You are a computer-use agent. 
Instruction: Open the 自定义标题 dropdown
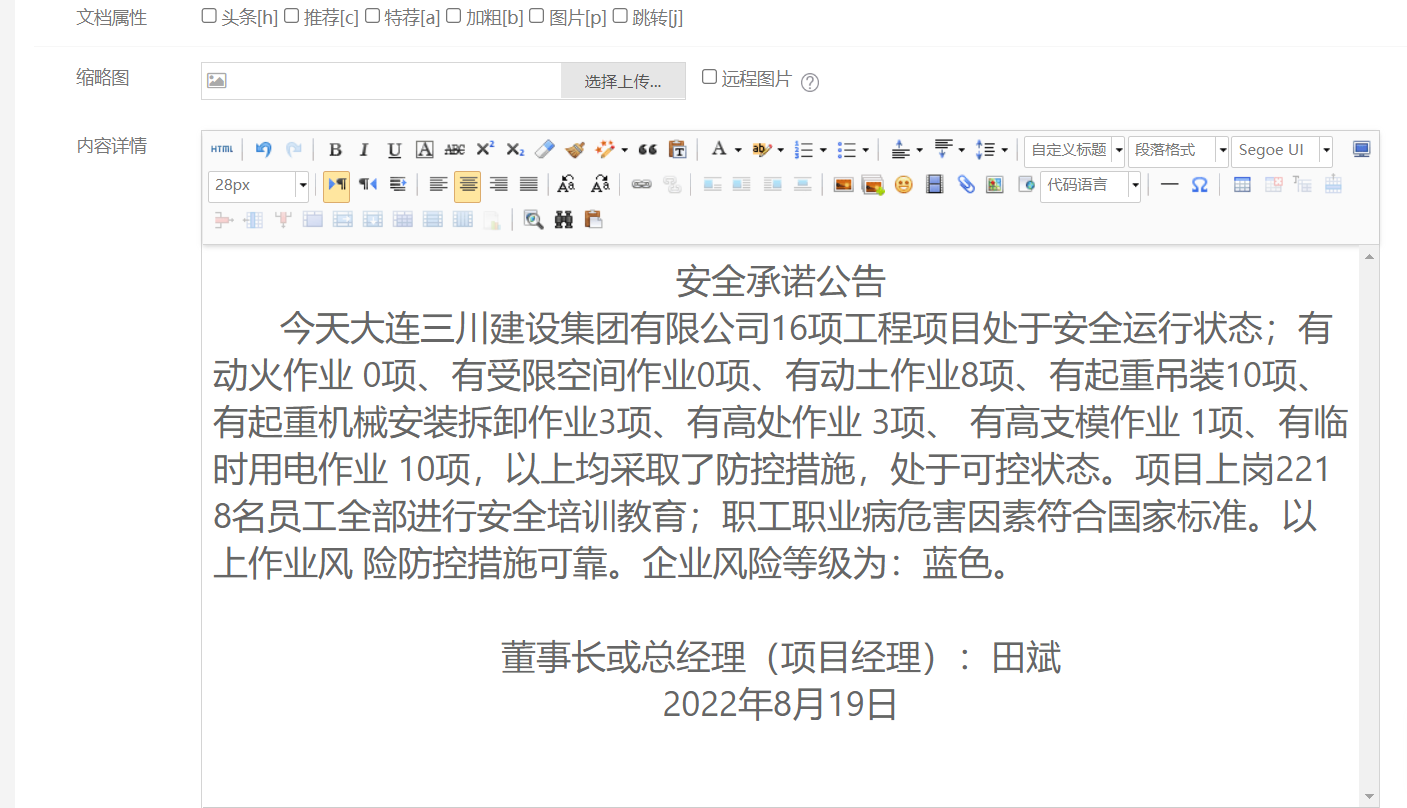[1074, 150]
